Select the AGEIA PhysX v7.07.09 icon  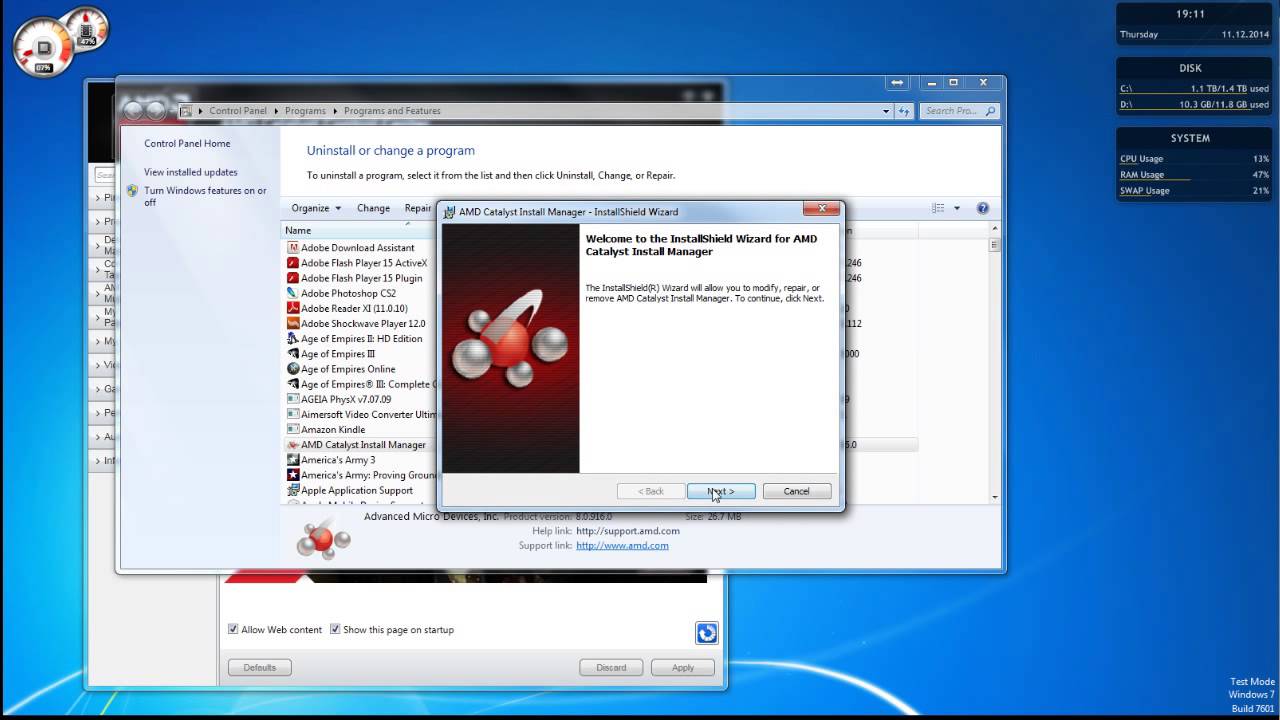293,399
